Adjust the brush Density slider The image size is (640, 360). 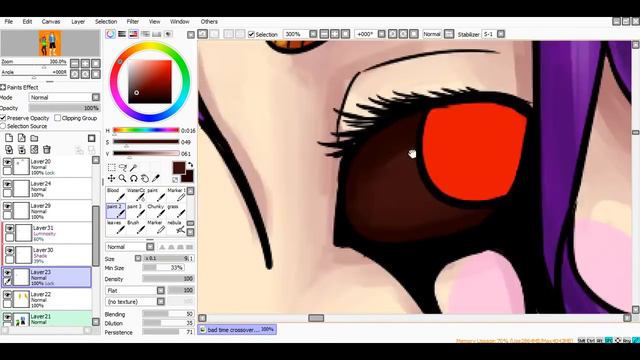pos(168,279)
